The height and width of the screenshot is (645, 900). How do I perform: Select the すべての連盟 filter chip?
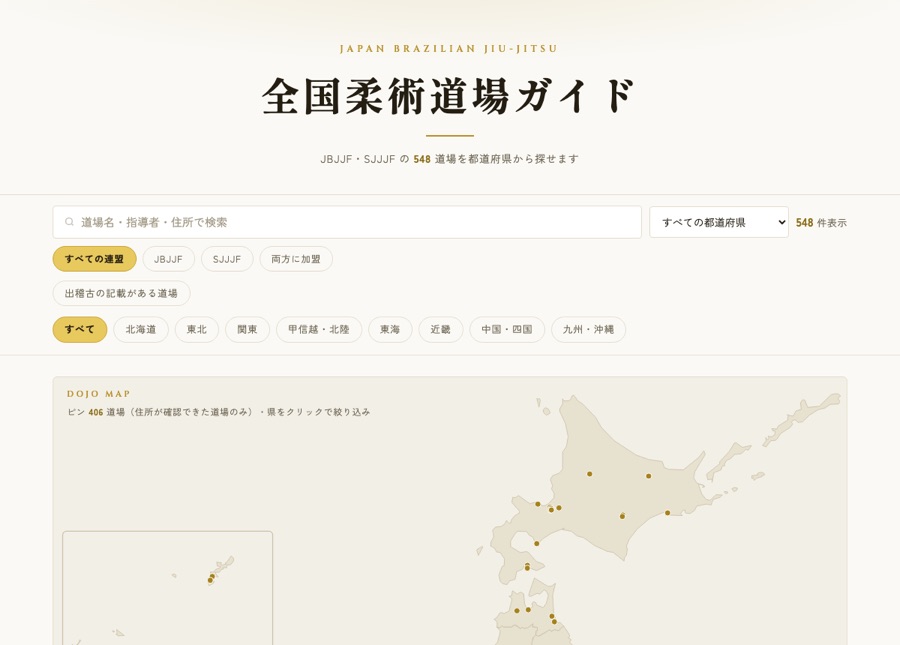94,259
